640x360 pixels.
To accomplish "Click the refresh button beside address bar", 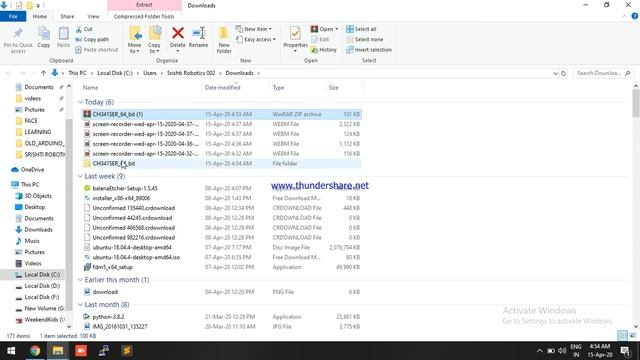I will pos(563,73).
